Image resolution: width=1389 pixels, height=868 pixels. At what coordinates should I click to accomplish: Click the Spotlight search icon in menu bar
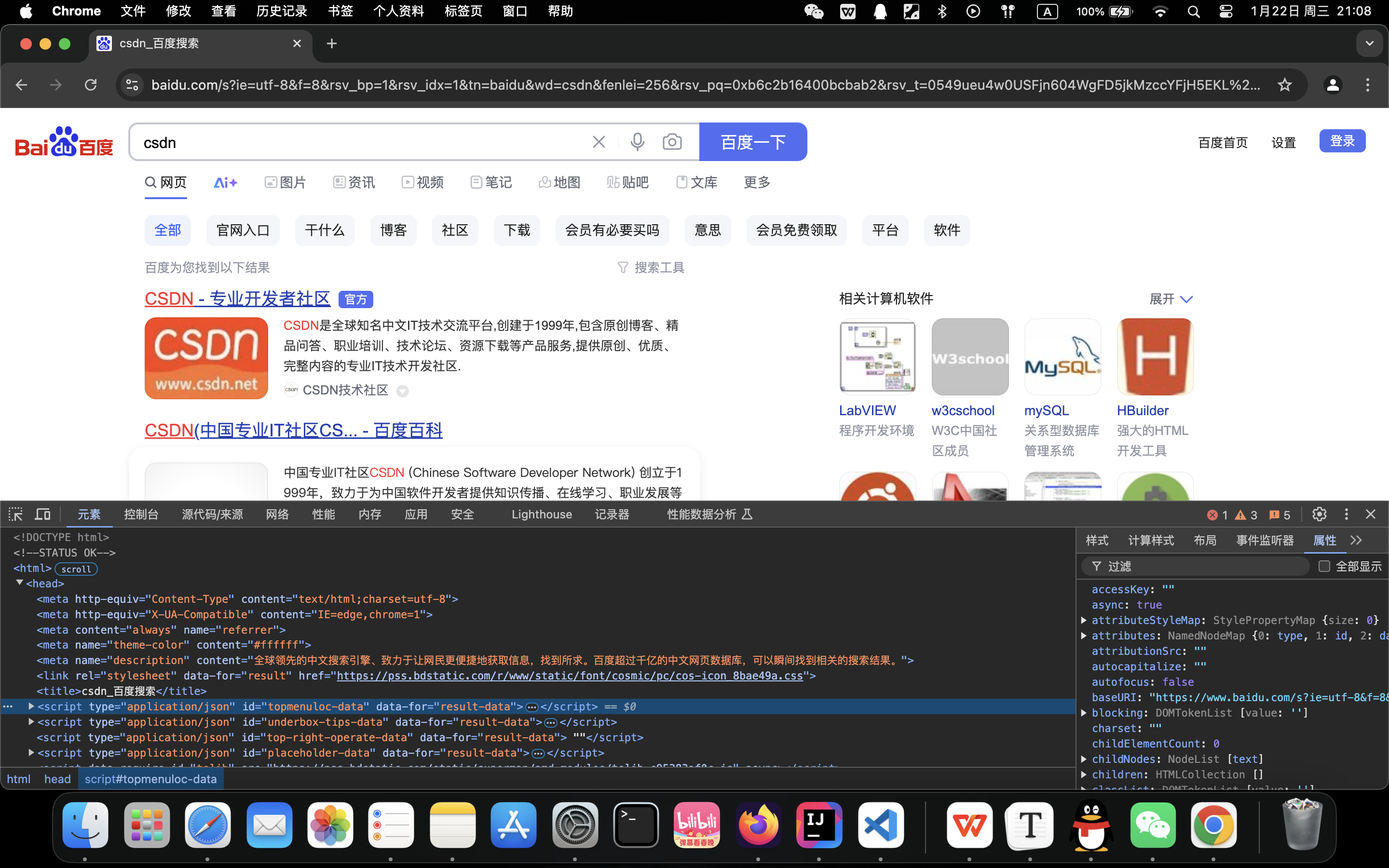[1193, 12]
